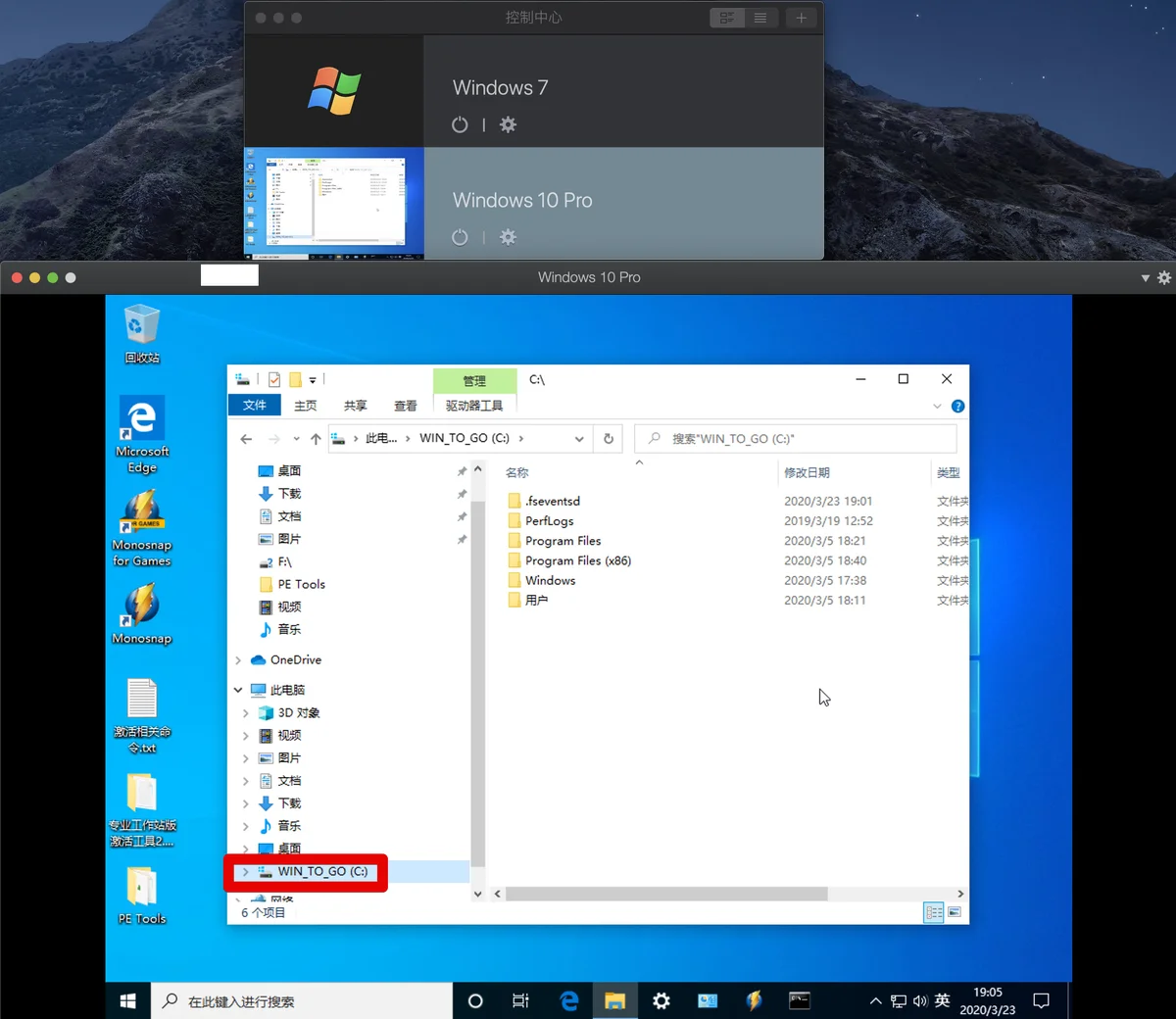Sort files by the 名称 column header

click(517, 473)
